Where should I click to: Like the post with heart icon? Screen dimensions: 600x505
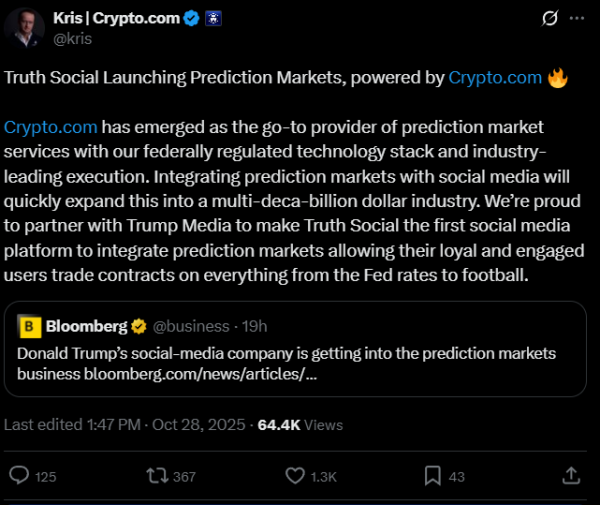(294, 476)
